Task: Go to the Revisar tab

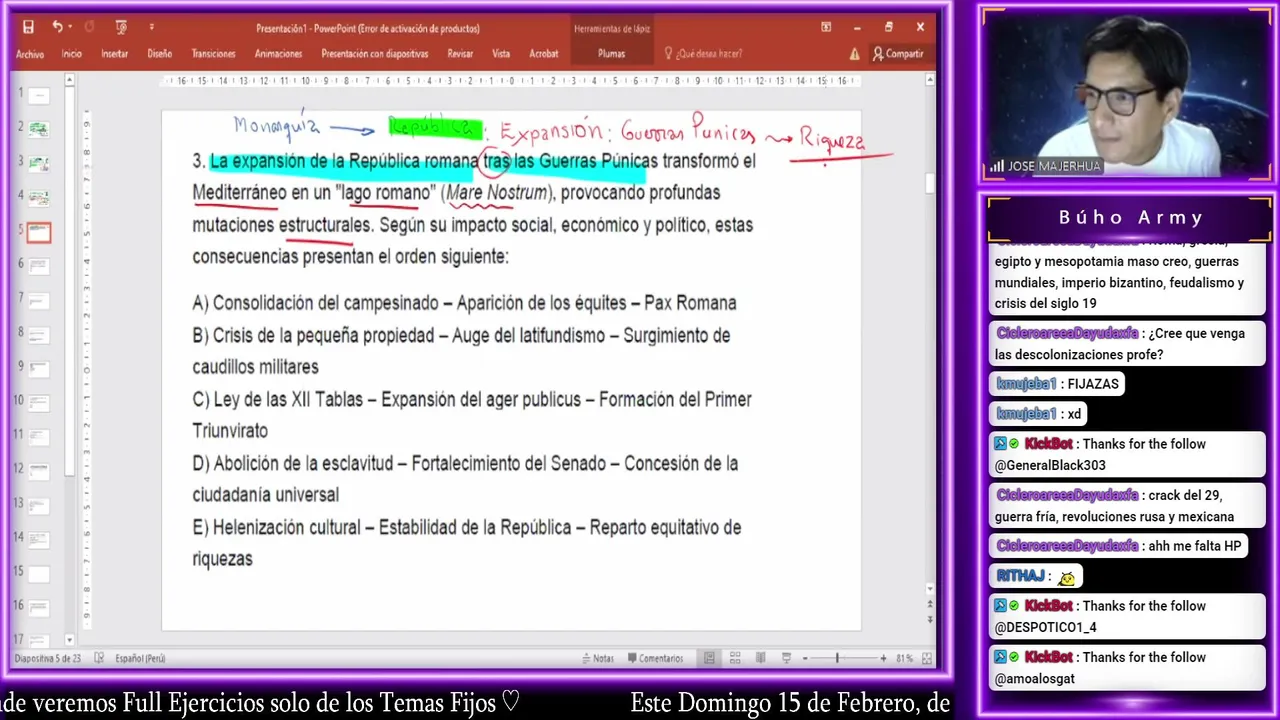Action: point(460,54)
